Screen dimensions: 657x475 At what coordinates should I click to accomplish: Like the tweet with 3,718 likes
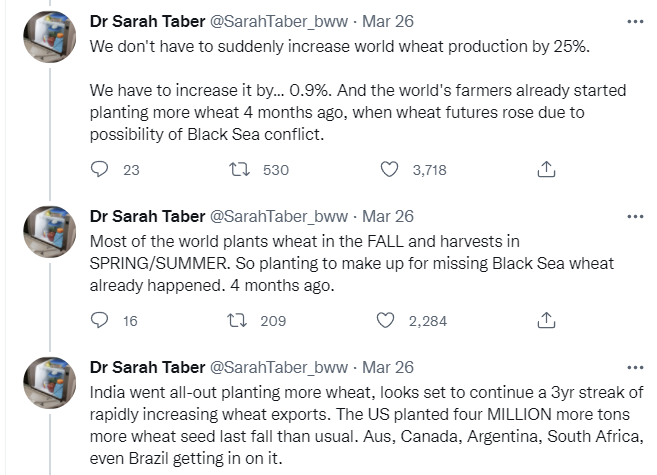(x=390, y=170)
